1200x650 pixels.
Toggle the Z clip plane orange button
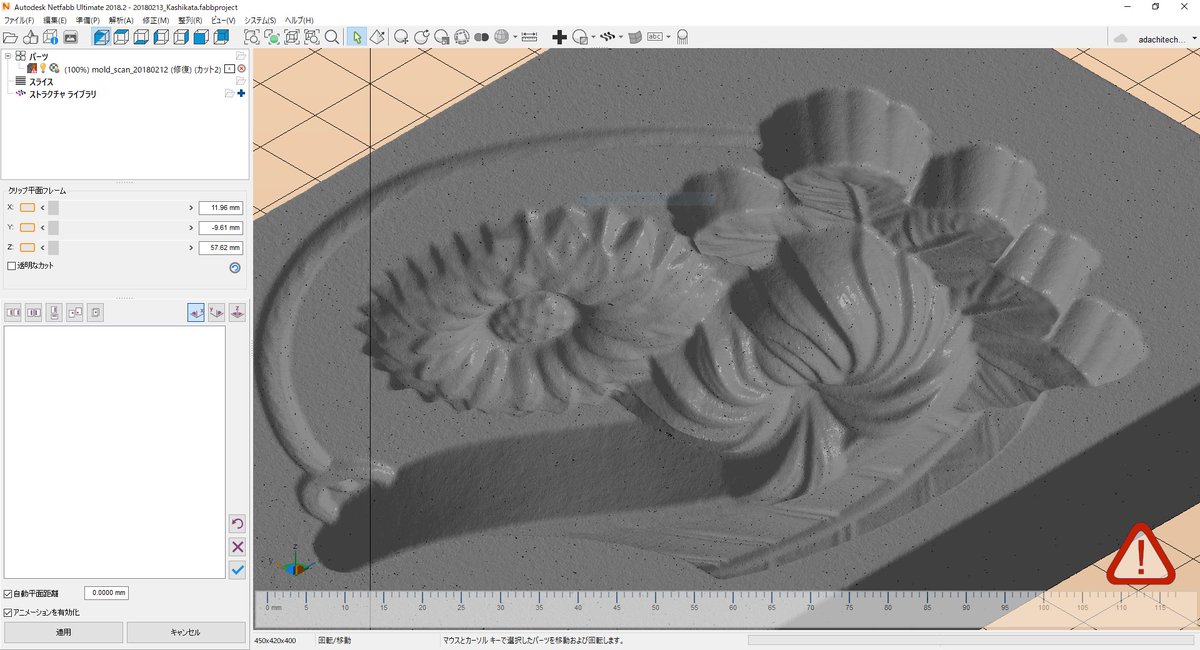coord(28,247)
